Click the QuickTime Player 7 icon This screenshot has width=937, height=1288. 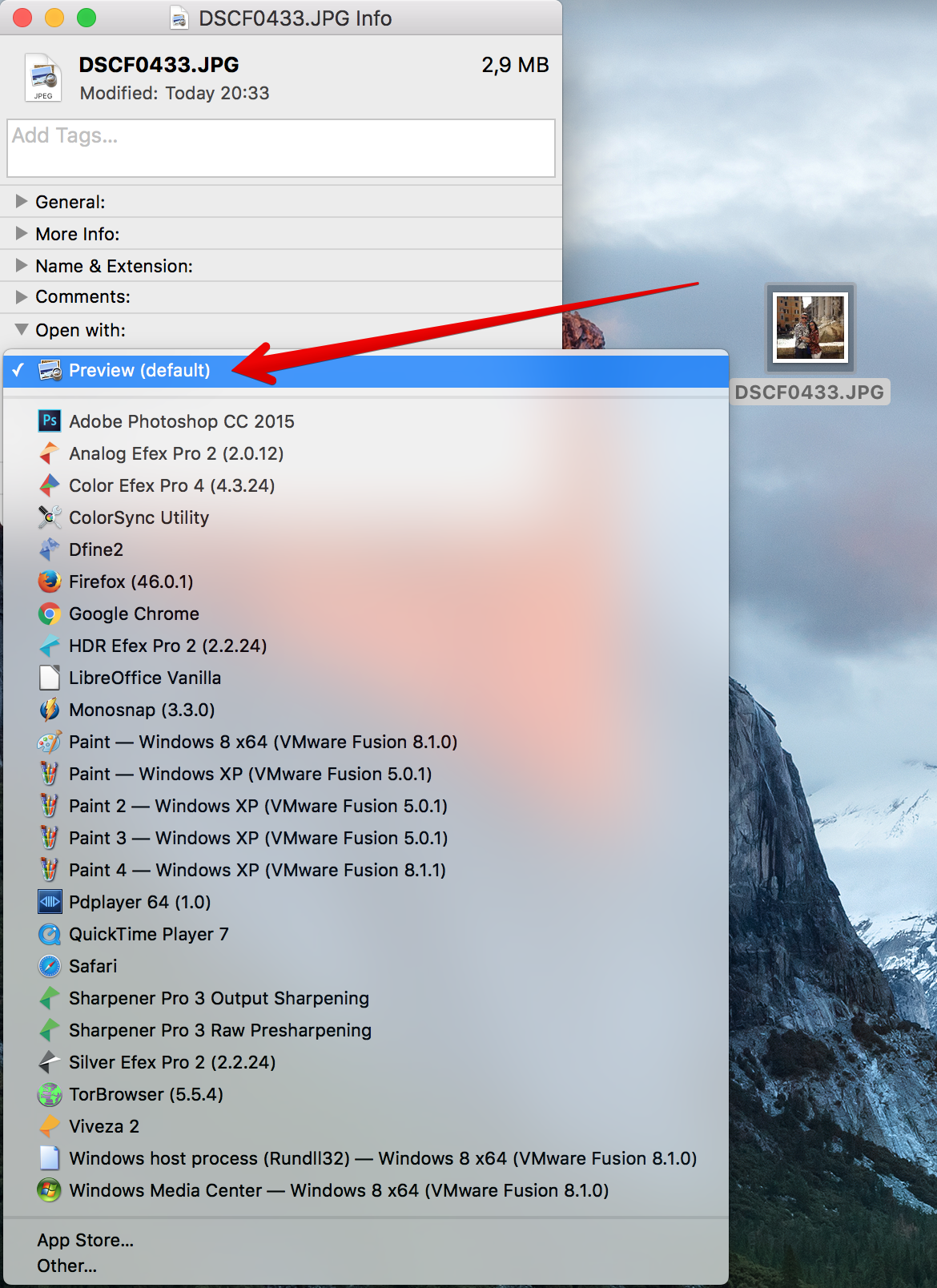(50, 934)
